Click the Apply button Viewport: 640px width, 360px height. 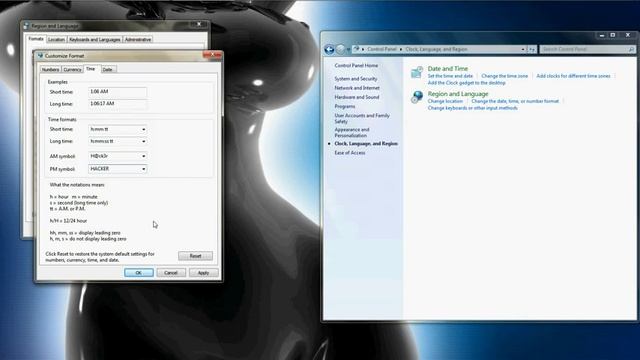pos(203,273)
